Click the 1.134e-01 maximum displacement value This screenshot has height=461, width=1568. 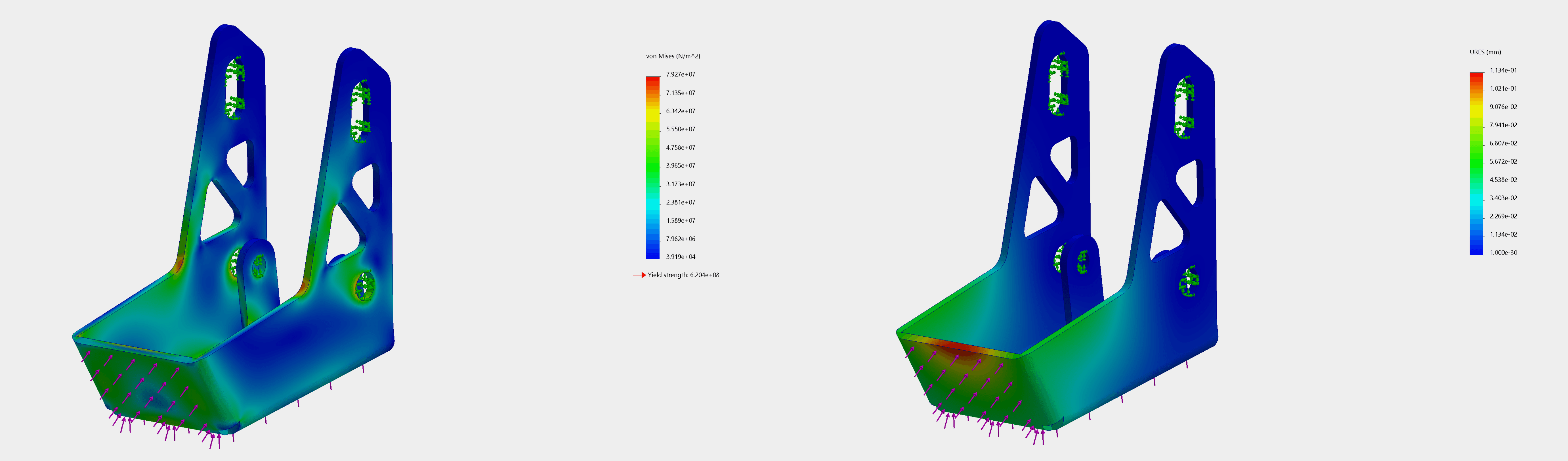(x=1503, y=71)
